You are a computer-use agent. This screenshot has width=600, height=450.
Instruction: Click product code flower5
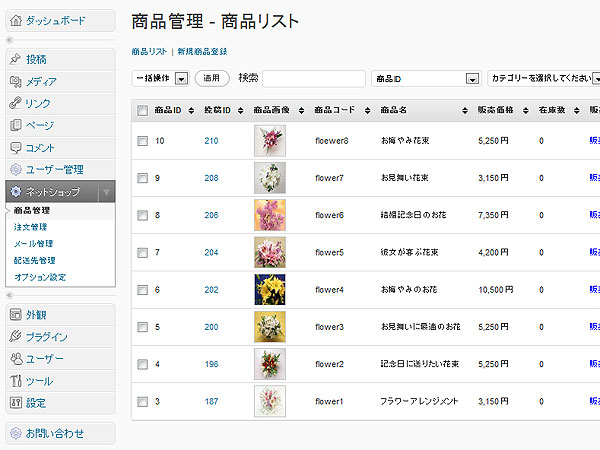click(x=329, y=253)
